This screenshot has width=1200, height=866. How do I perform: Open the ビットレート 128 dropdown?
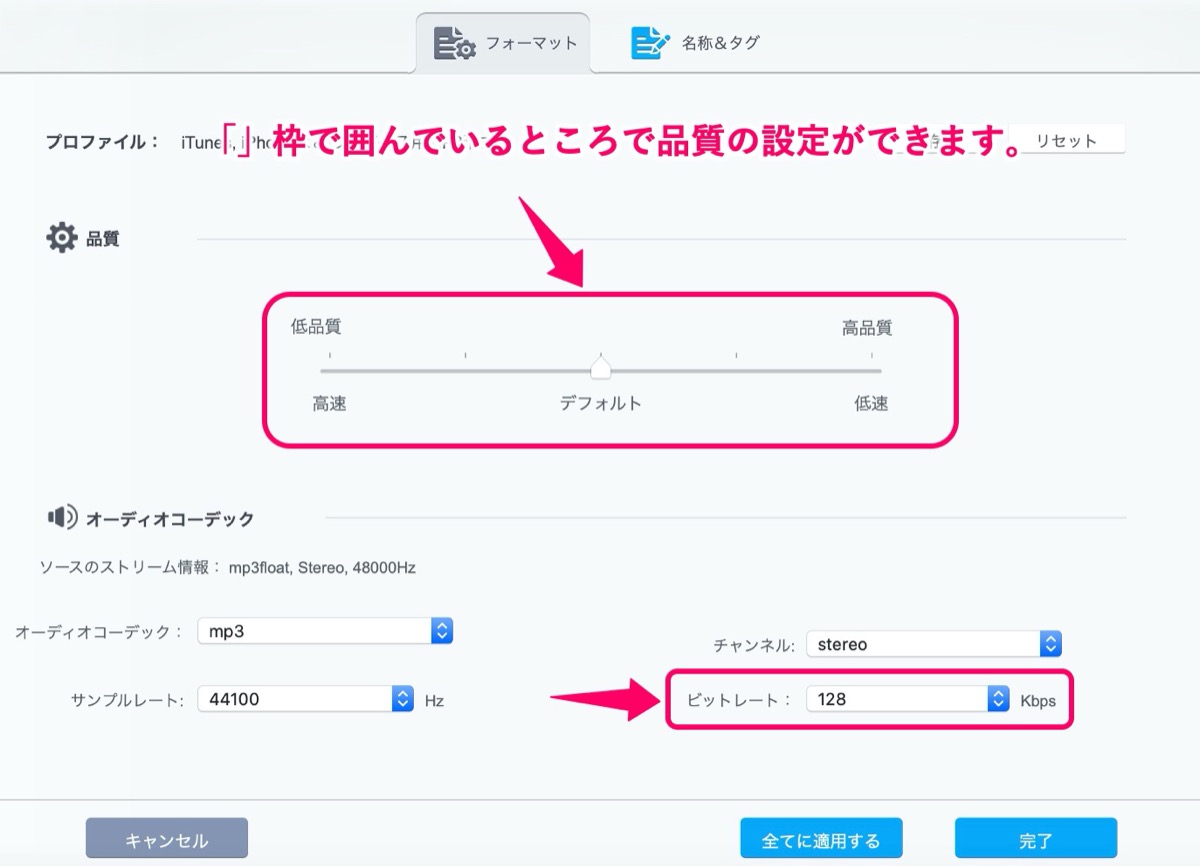pyautogui.click(x=908, y=699)
